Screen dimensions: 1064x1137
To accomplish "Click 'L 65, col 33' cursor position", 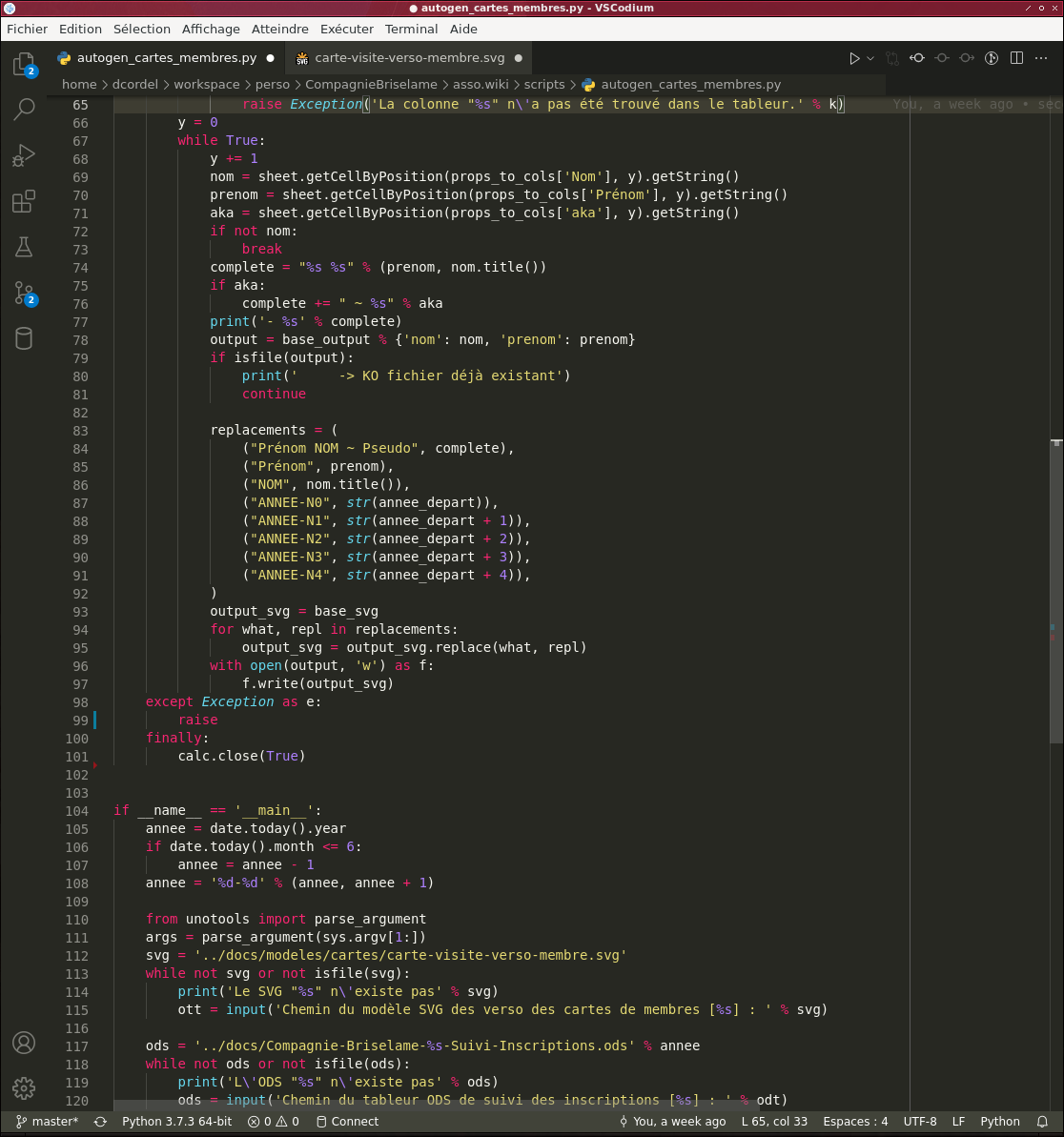I will [774, 1121].
